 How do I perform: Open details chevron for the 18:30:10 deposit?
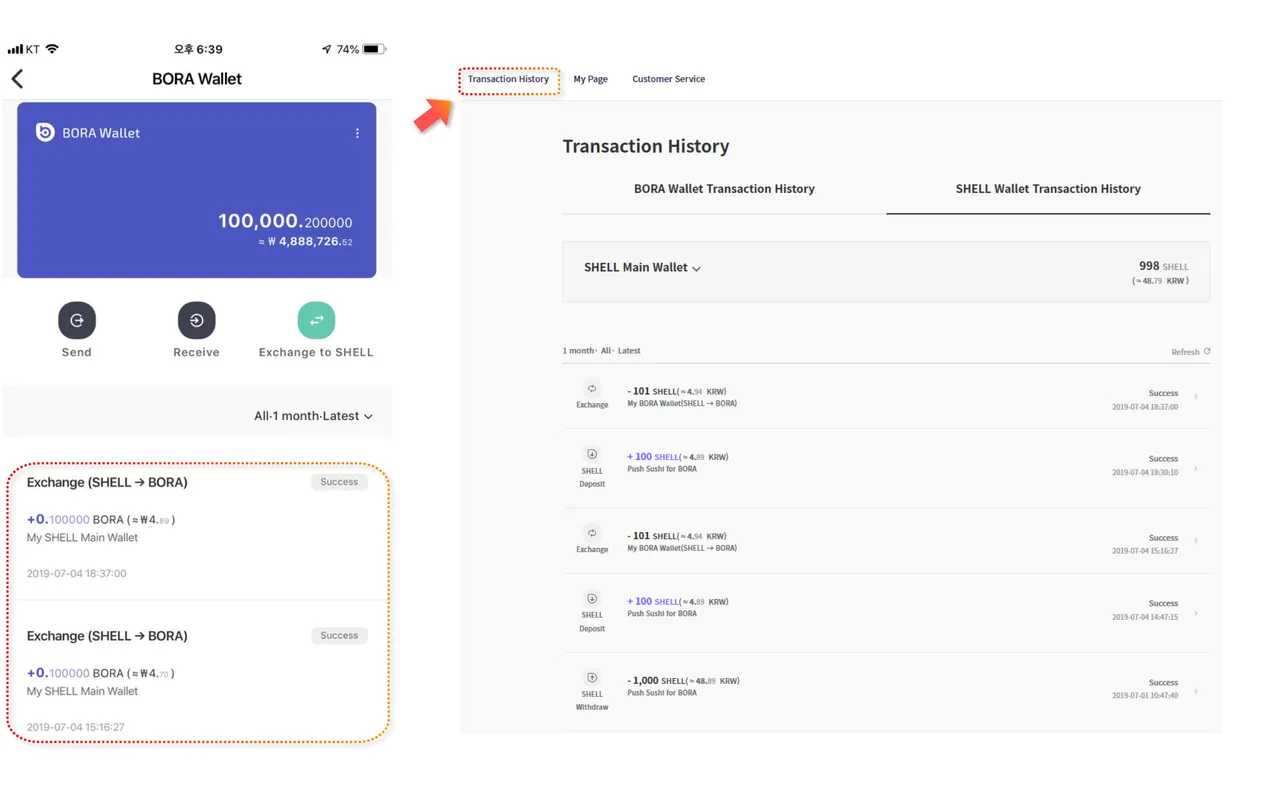click(x=1196, y=468)
